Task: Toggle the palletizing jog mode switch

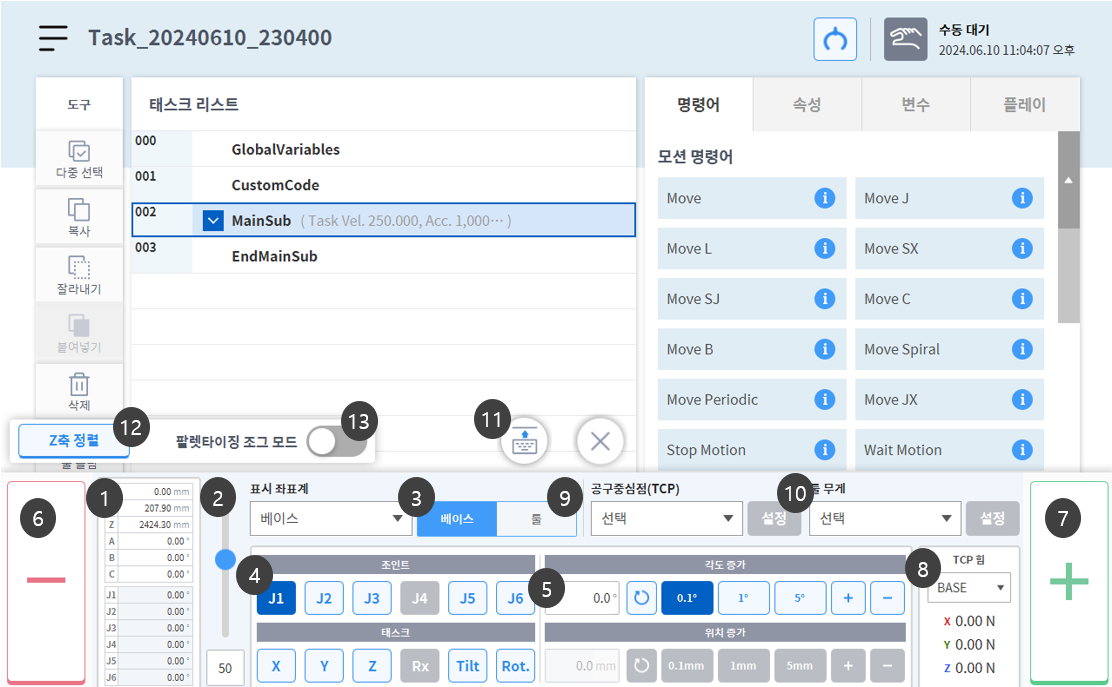Action: coord(336,441)
